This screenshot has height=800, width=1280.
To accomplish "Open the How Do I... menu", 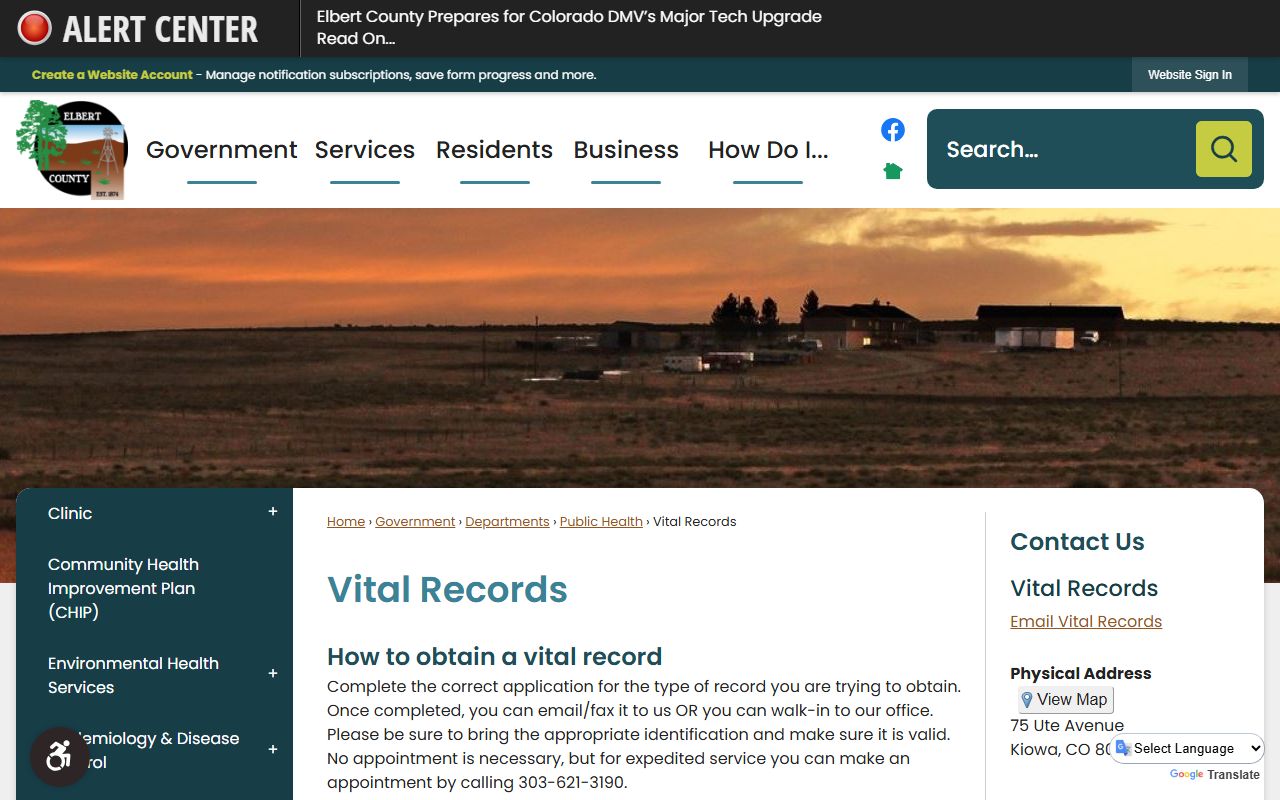I will point(768,150).
